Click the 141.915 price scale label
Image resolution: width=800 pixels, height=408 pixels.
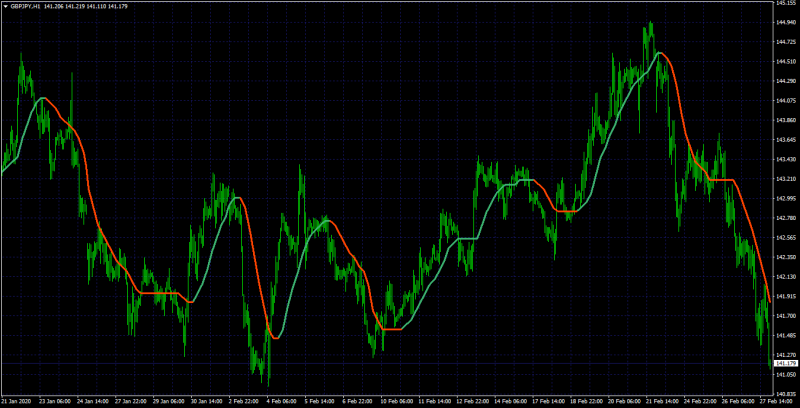point(786,296)
